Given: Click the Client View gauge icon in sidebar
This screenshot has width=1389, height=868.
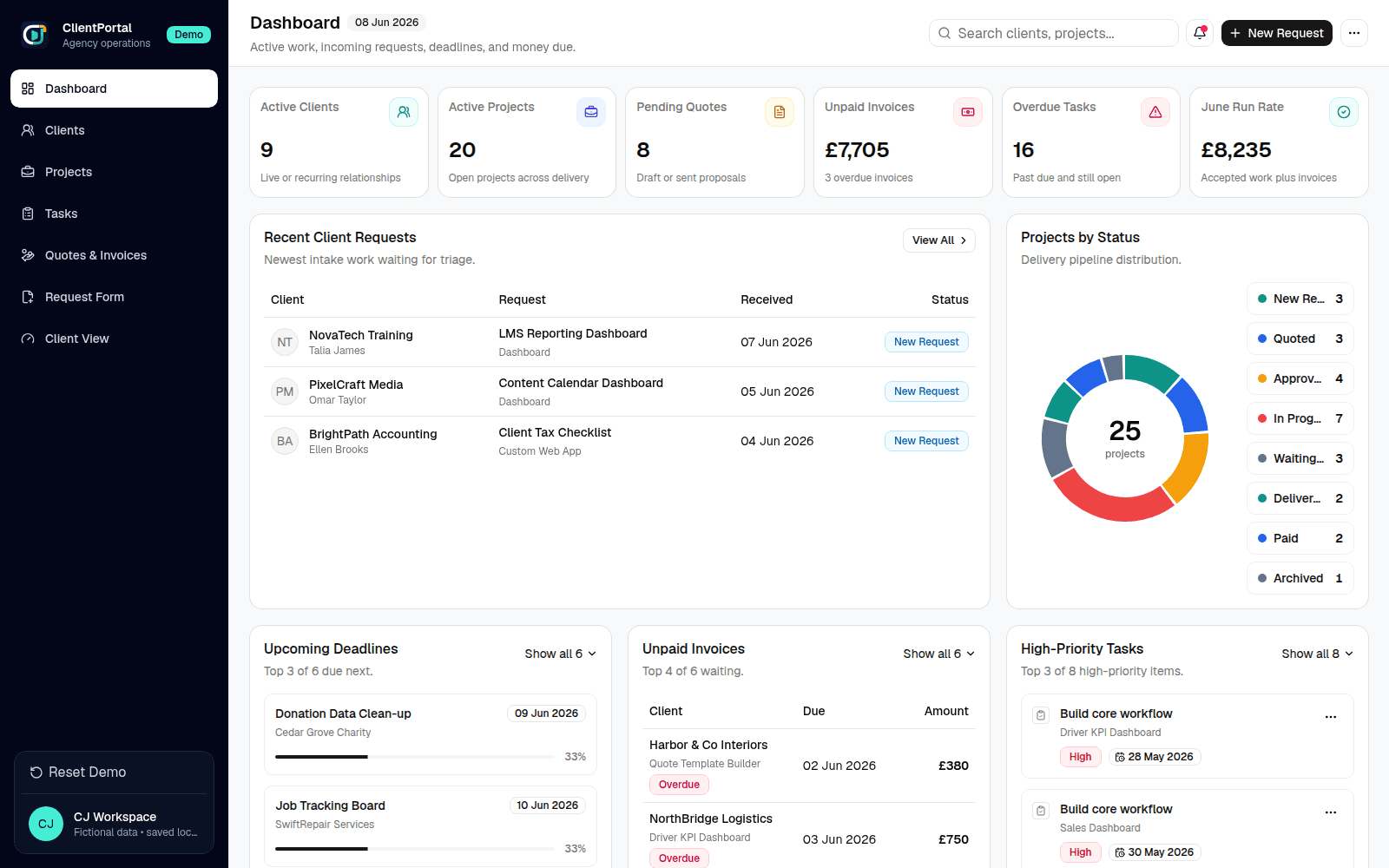Looking at the screenshot, I should [28, 339].
